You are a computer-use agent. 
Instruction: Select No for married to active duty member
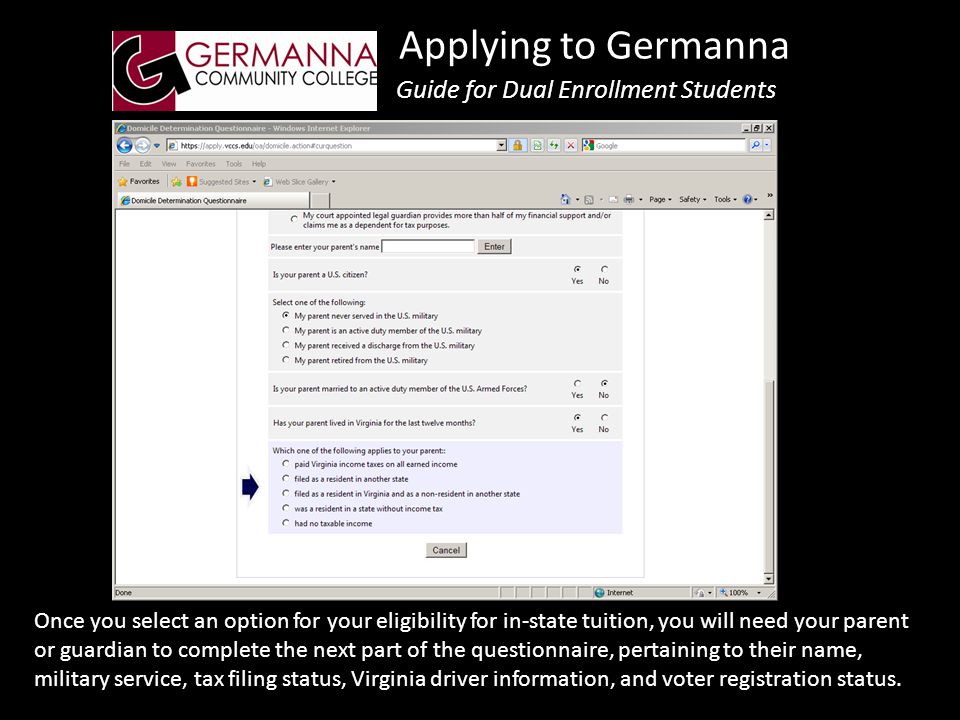604,383
